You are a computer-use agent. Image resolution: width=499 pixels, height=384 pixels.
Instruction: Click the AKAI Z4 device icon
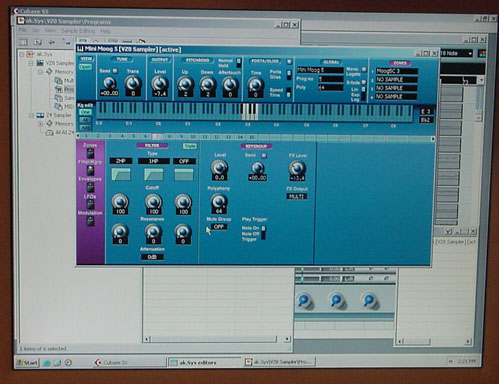click(49, 133)
